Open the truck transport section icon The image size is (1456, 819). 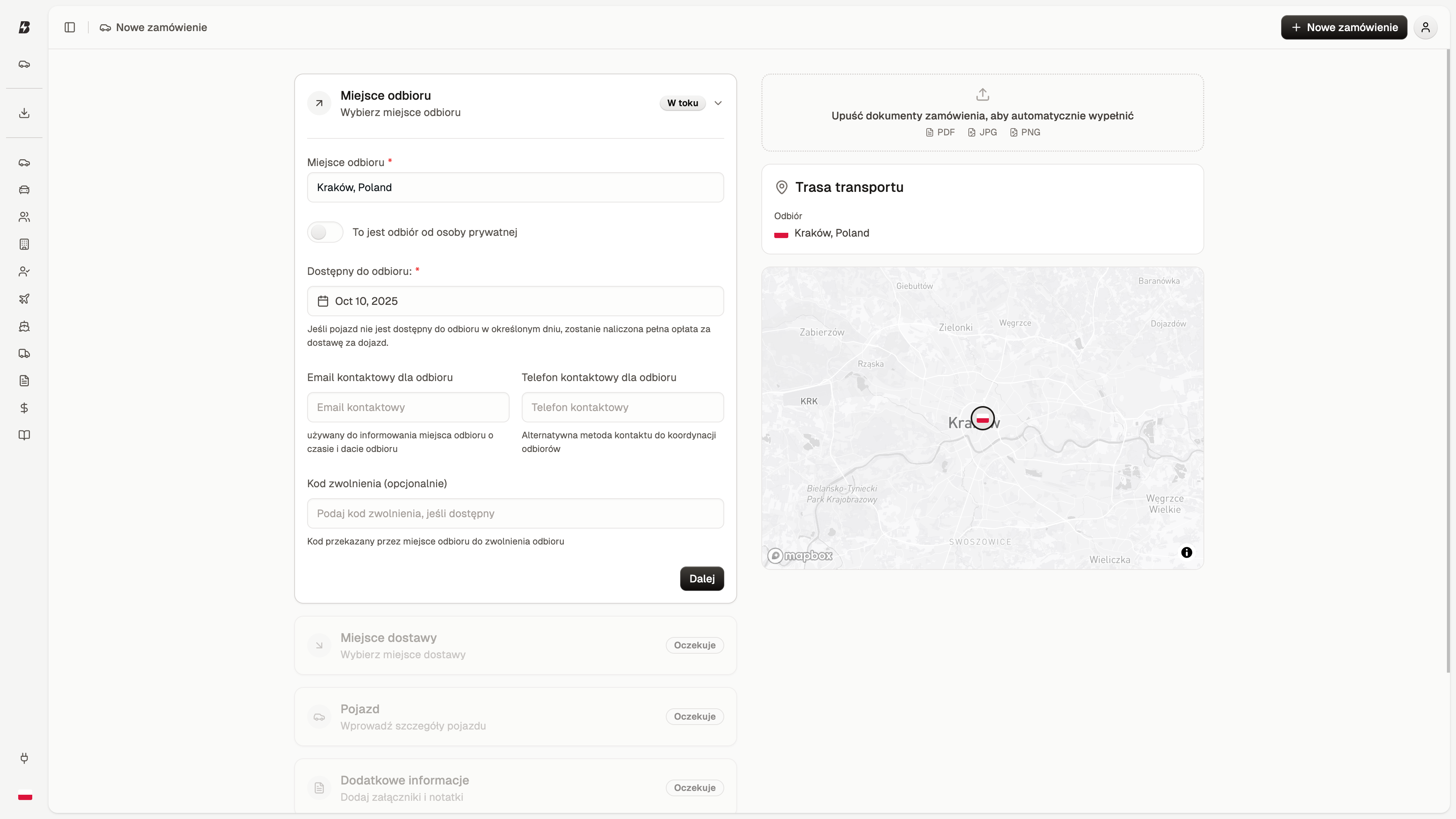tap(24, 353)
